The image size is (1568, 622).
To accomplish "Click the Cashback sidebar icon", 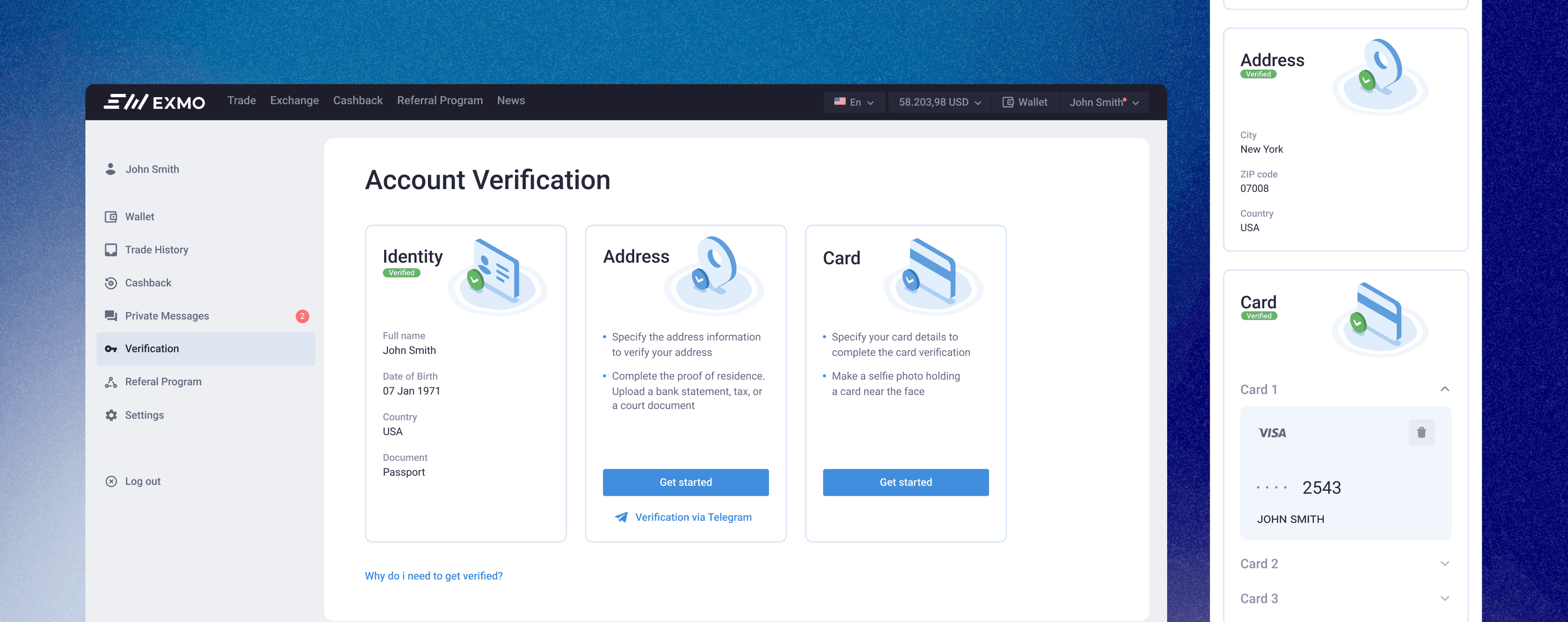I will coord(111,283).
